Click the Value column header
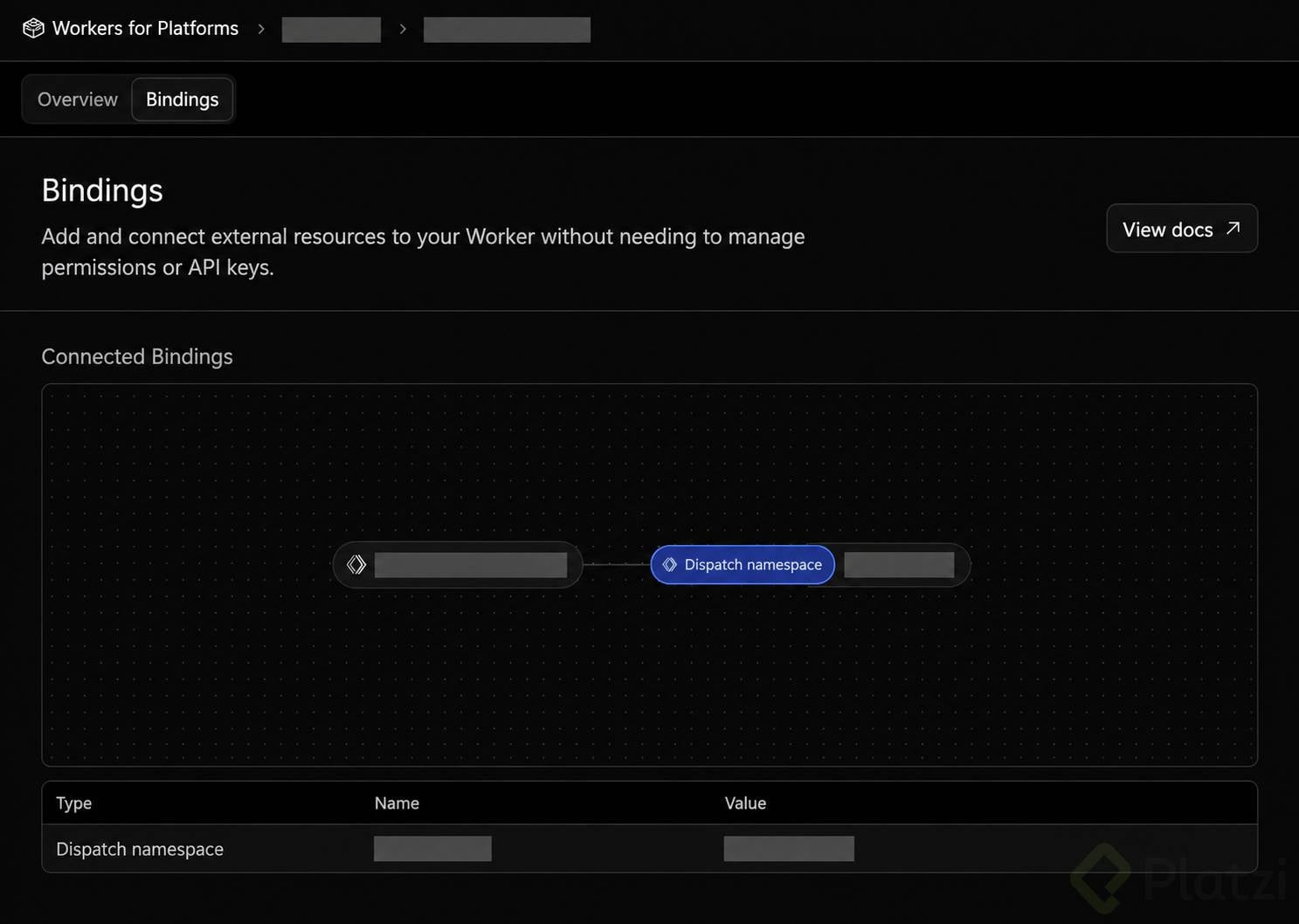1299x924 pixels. pos(745,803)
